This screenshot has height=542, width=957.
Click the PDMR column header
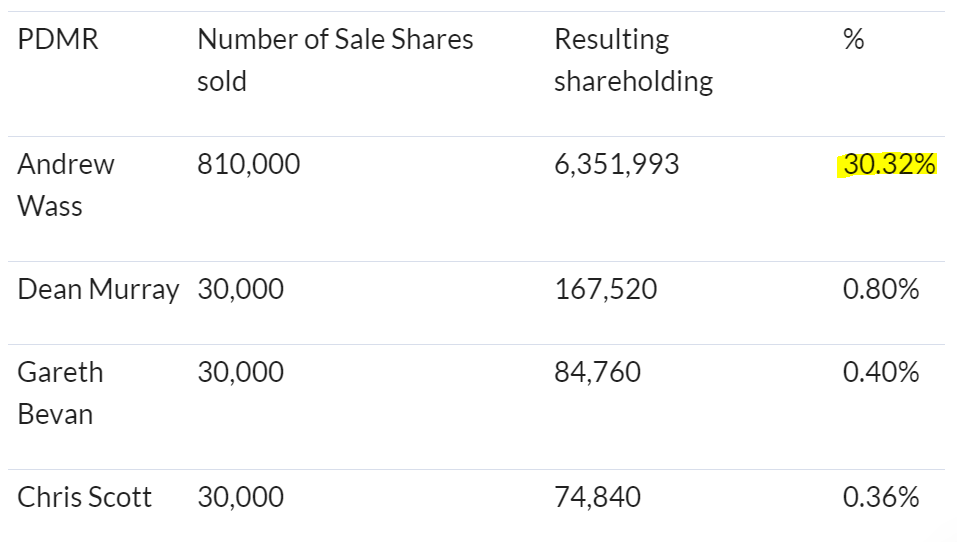[x=58, y=40]
